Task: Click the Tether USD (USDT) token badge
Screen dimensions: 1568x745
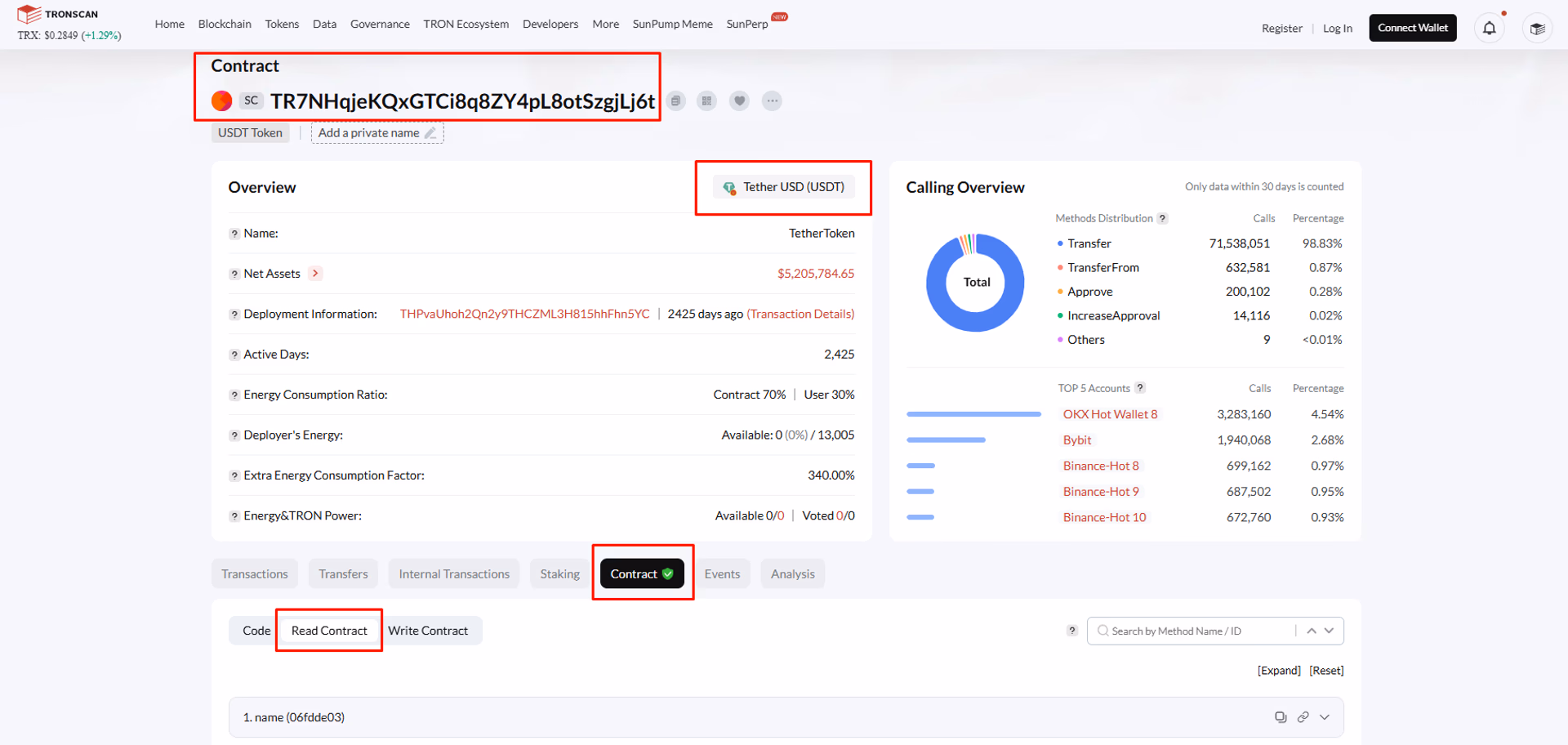Action: coord(784,187)
